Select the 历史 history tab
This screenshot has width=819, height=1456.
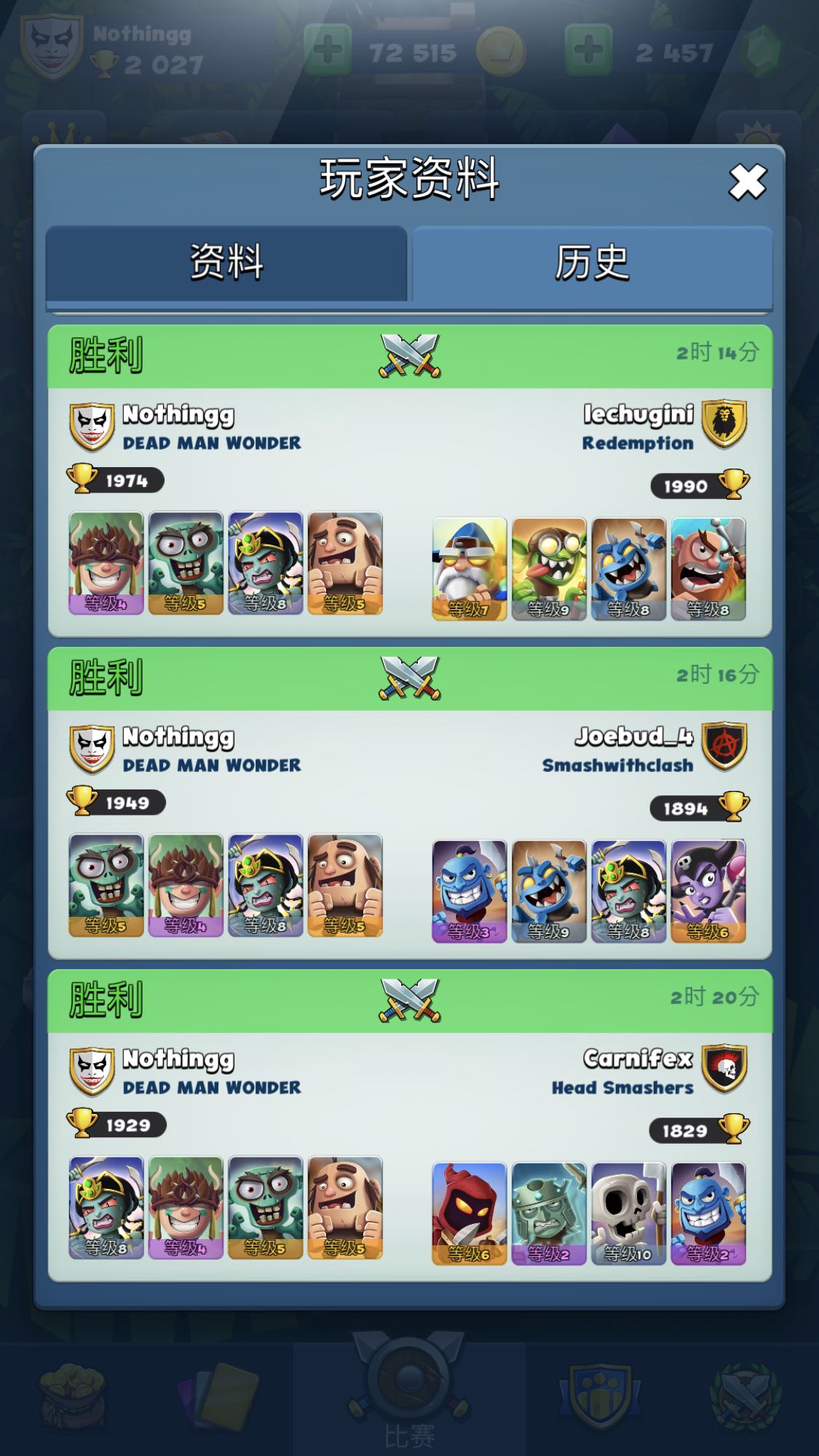(x=592, y=264)
